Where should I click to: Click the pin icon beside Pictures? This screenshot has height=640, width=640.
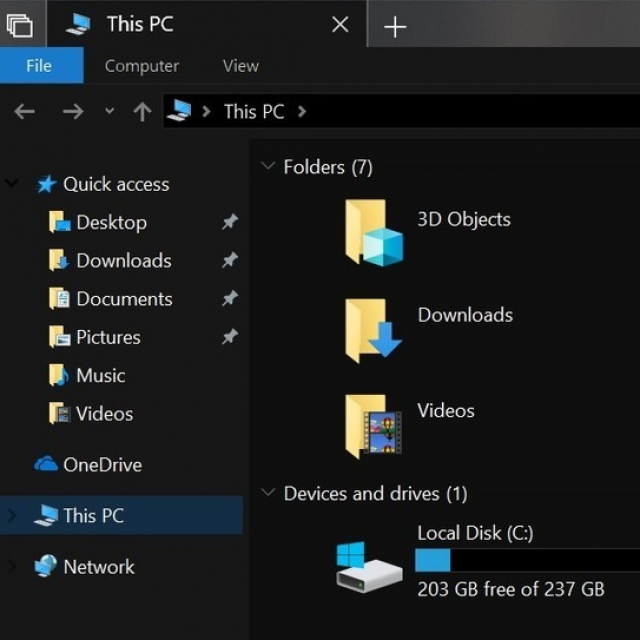pyautogui.click(x=230, y=336)
